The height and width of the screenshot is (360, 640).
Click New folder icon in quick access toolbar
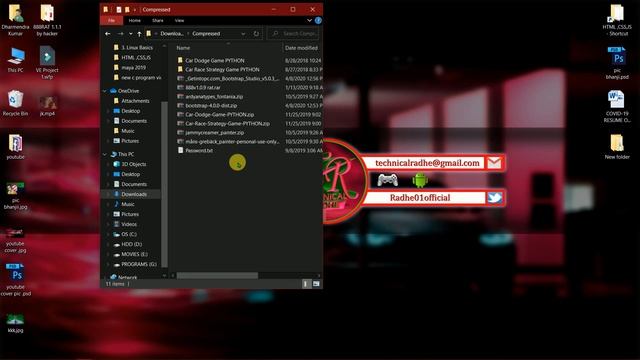tap(127, 9)
